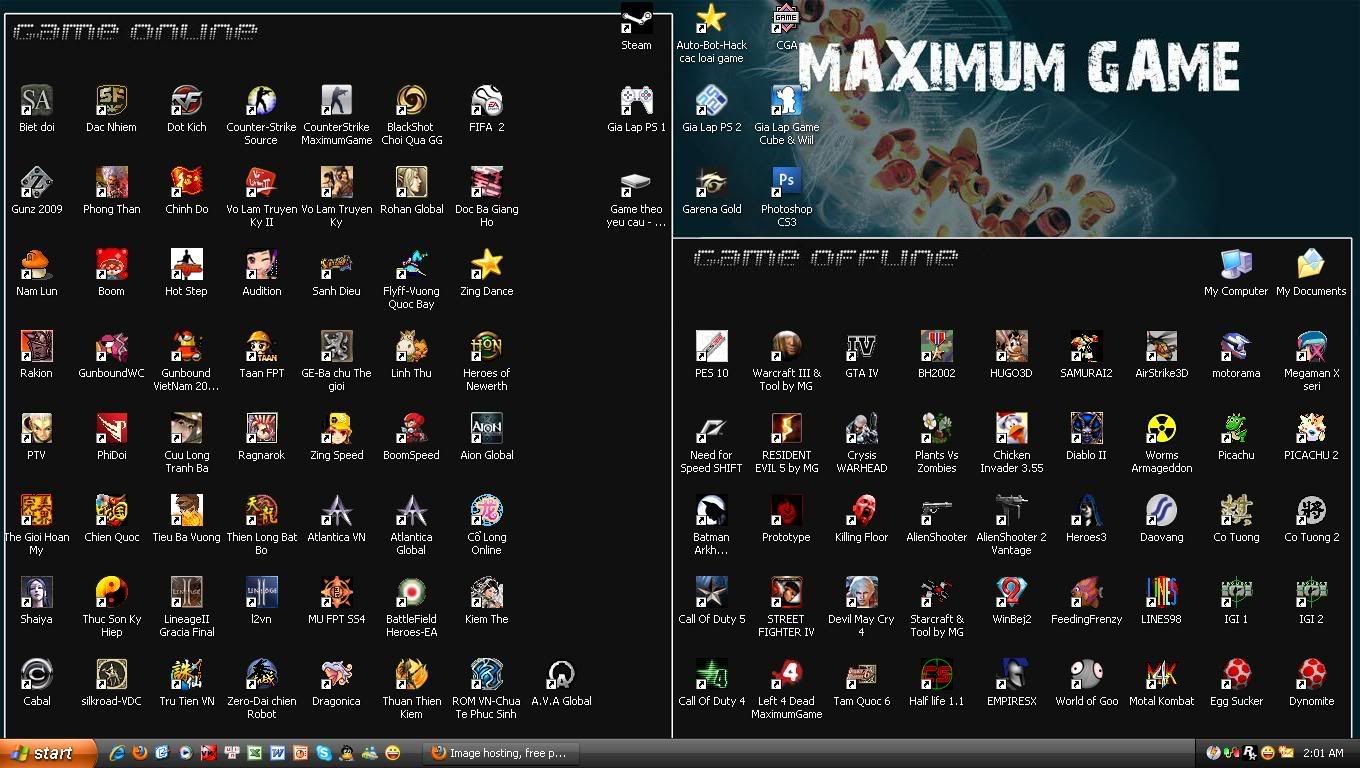
Task: Launch the Chicken Invader 3.55 icon
Action: [x=1011, y=429]
